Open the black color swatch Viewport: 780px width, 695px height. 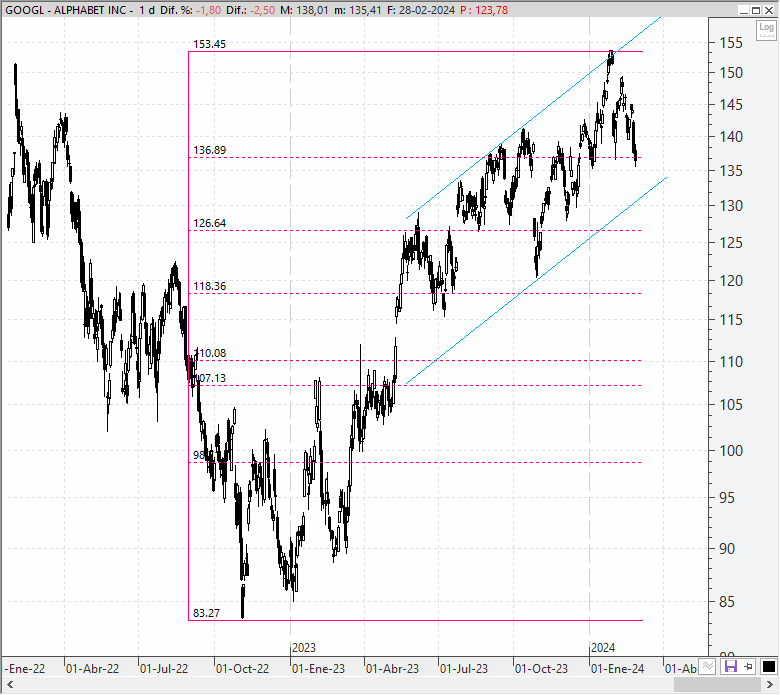769,666
